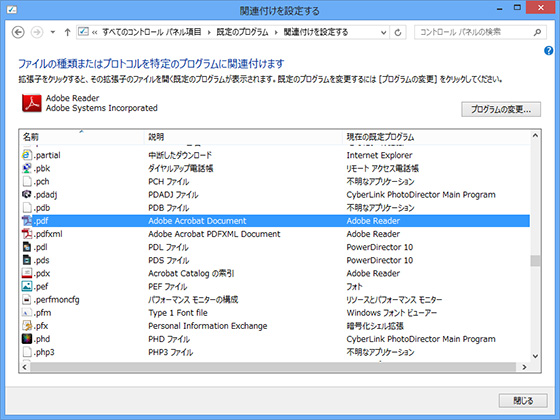This screenshot has width=560, height=420.
Task: Sort by 現在の既定プログラム column header
Action: point(436,137)
